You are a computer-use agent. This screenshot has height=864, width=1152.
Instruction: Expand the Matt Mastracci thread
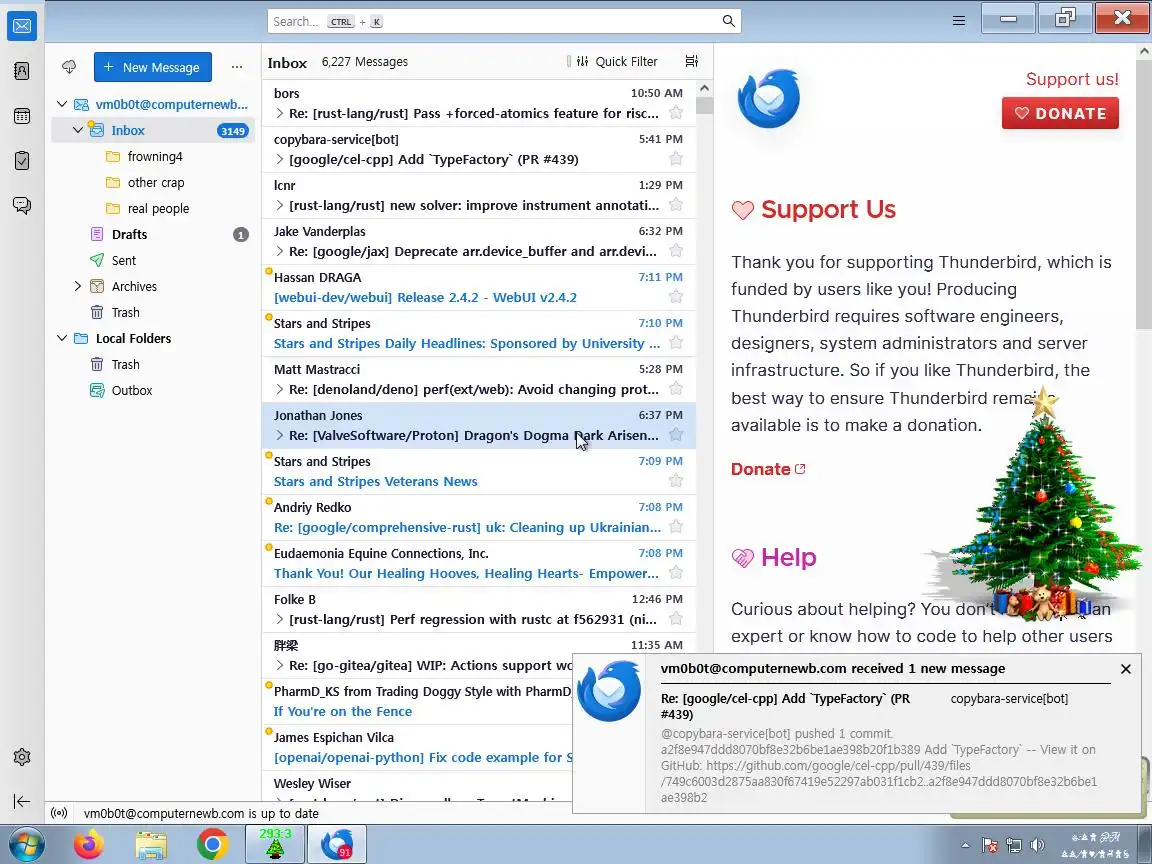click(279, 389)
